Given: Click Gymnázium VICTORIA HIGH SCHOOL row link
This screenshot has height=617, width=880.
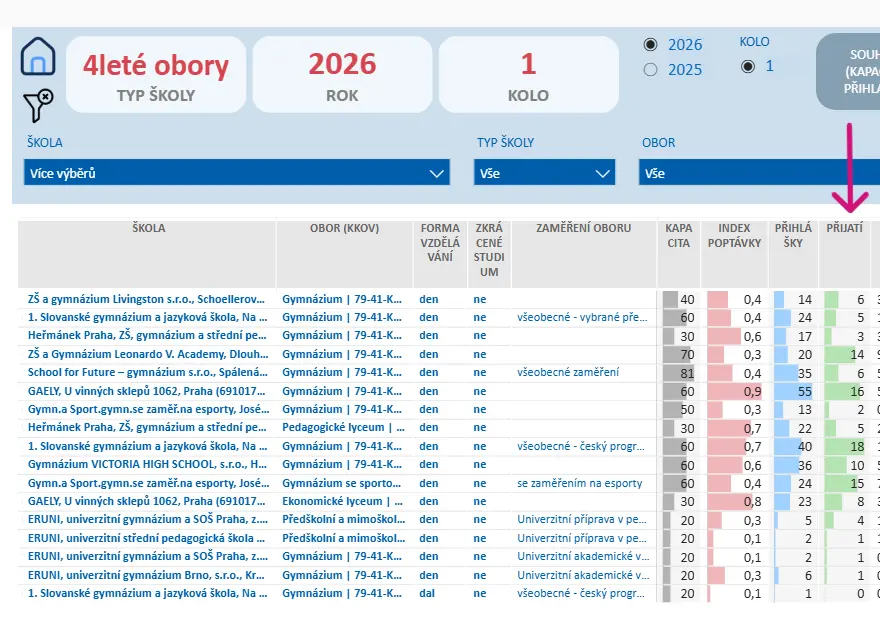Looking at the screenshot, I should (147, 464).
